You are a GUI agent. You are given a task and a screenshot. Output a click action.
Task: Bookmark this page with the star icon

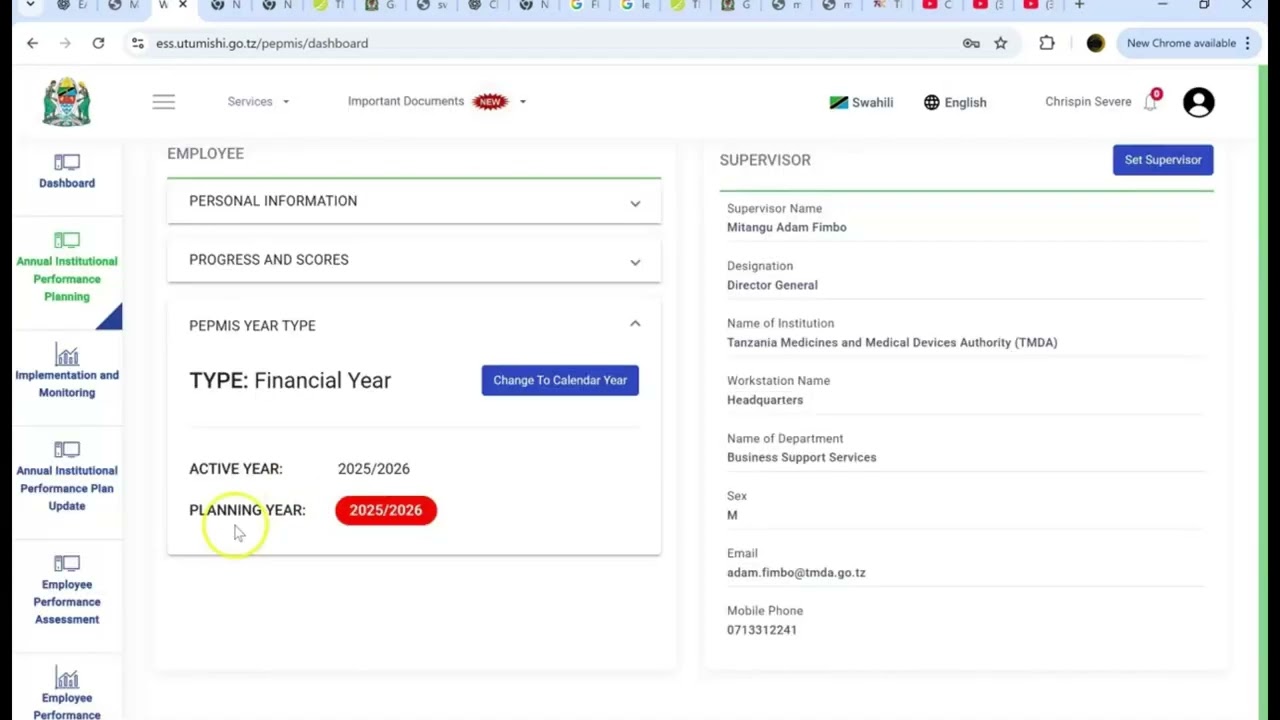pos(1000,43)
